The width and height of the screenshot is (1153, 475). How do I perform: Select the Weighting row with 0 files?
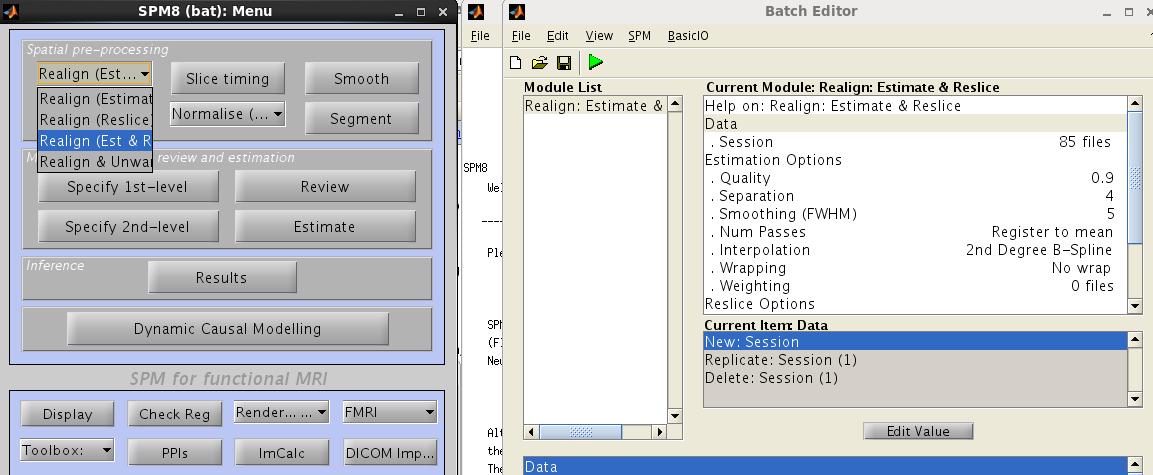[x=915, y=286]
